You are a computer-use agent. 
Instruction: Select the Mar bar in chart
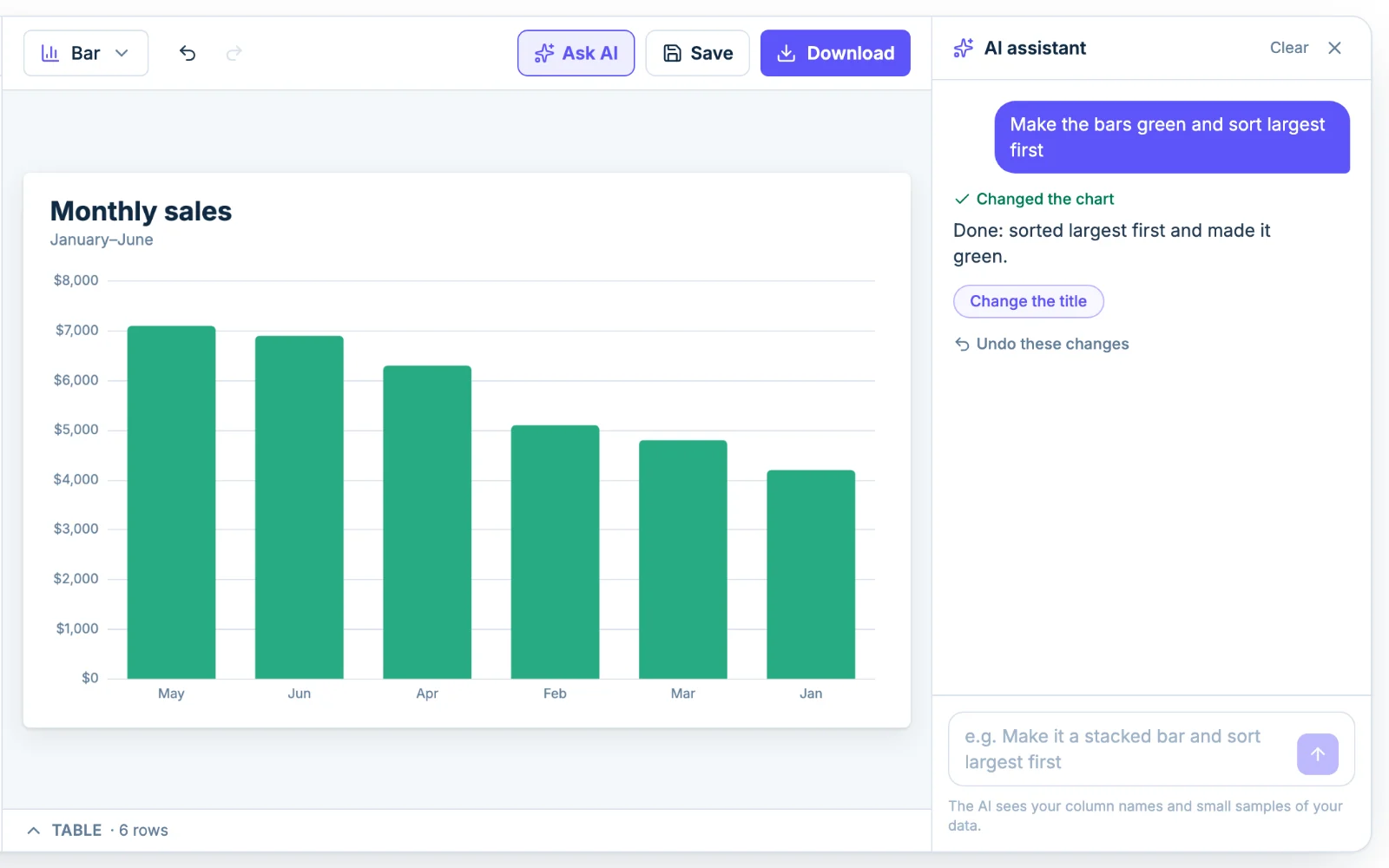pos(683,559)
